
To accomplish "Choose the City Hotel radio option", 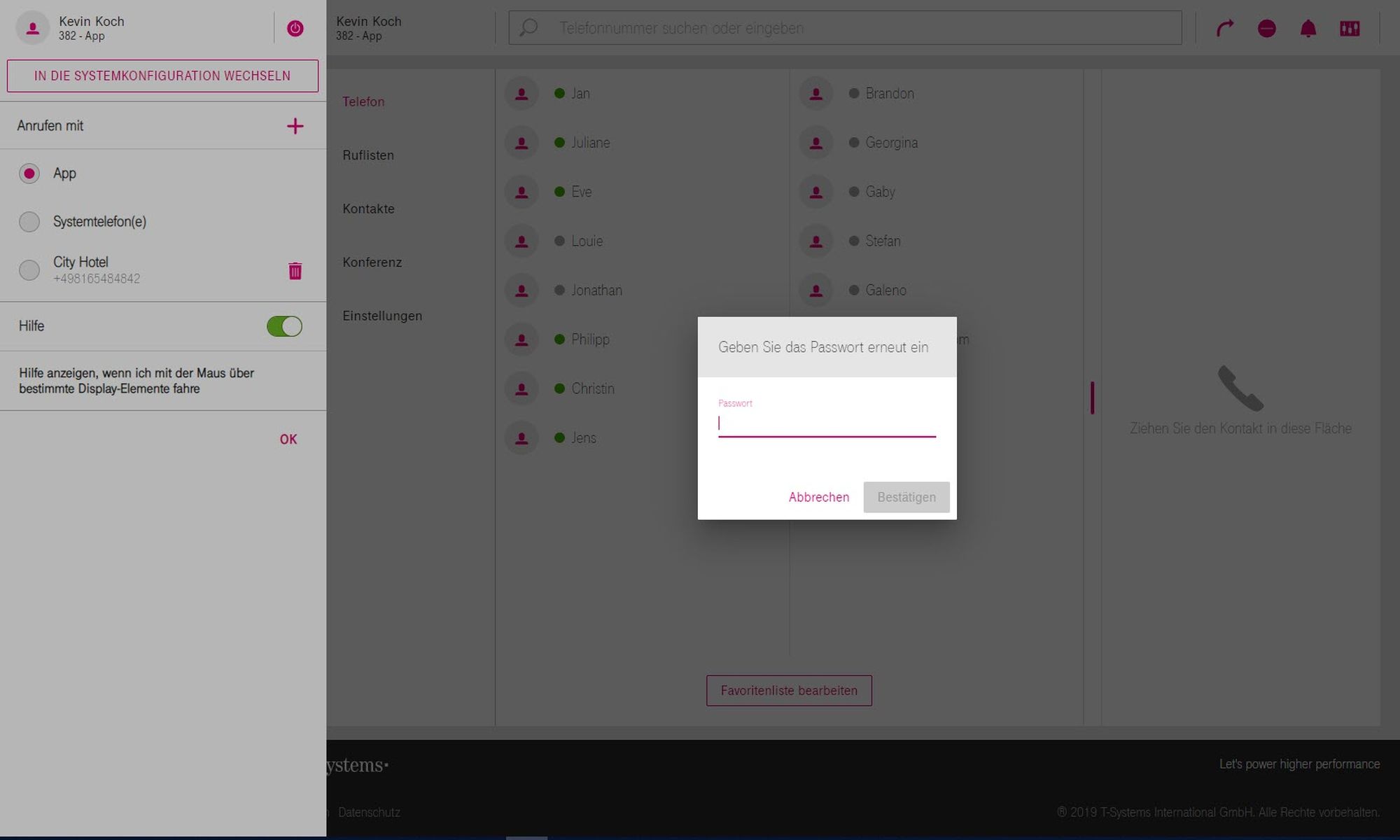I will click(29, 269).
